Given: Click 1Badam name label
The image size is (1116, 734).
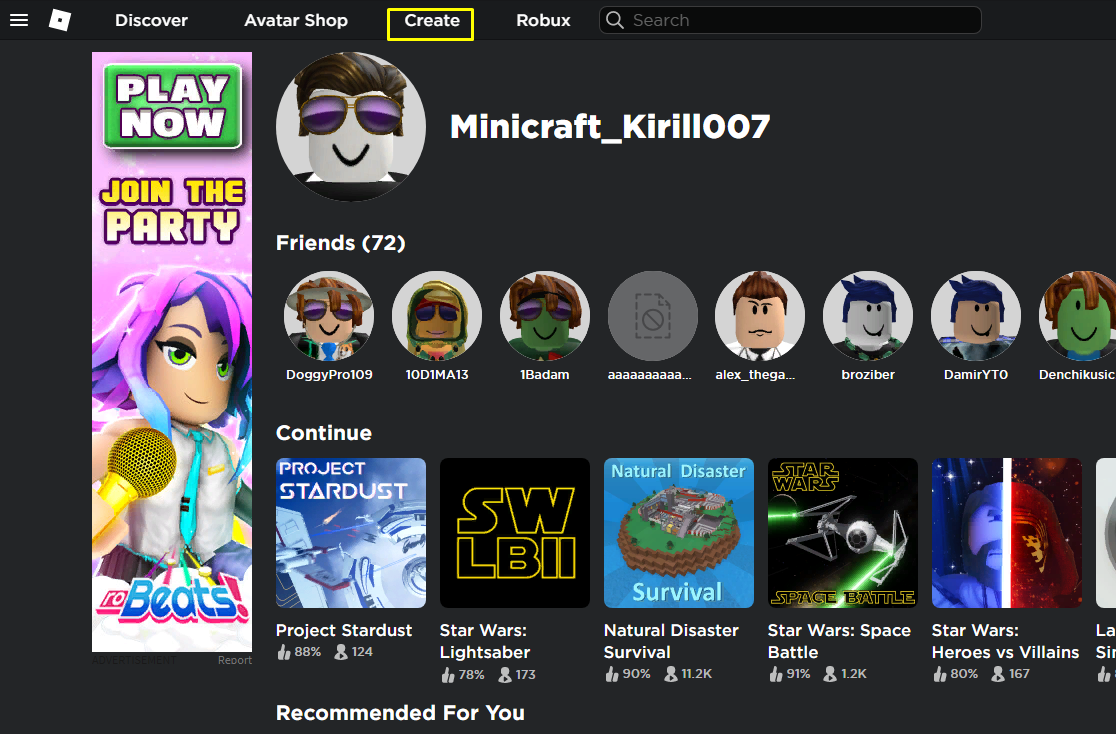Looking at the screenshot, I should click(x=545, y=374).
